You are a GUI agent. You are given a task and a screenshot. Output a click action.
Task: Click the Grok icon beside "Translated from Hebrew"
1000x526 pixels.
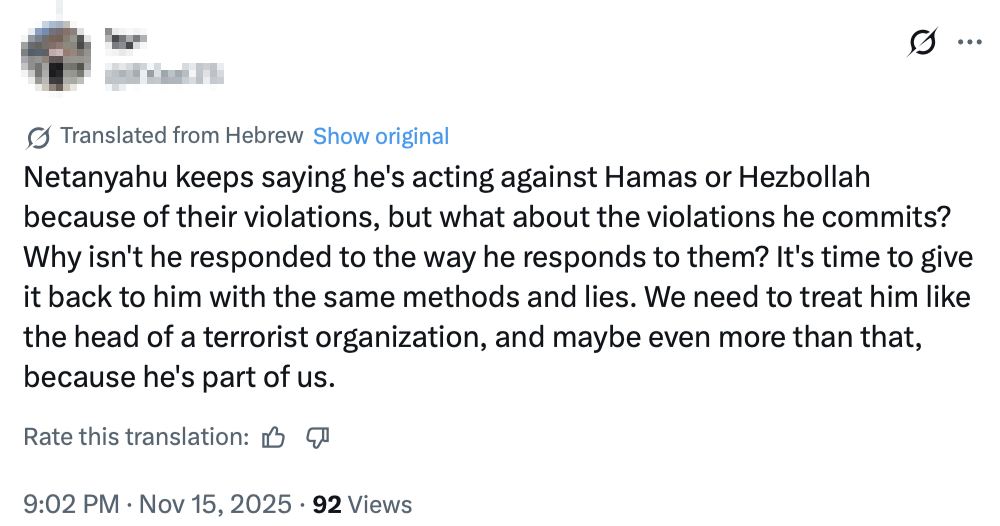coord(40,136)
